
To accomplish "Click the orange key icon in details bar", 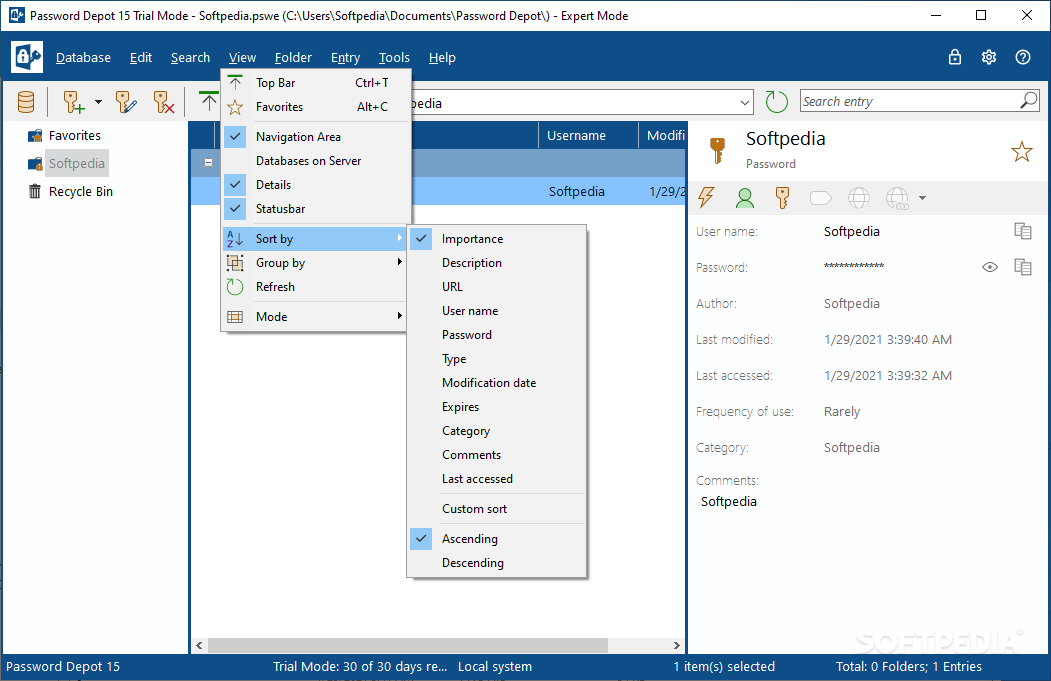I will [782, 198].
